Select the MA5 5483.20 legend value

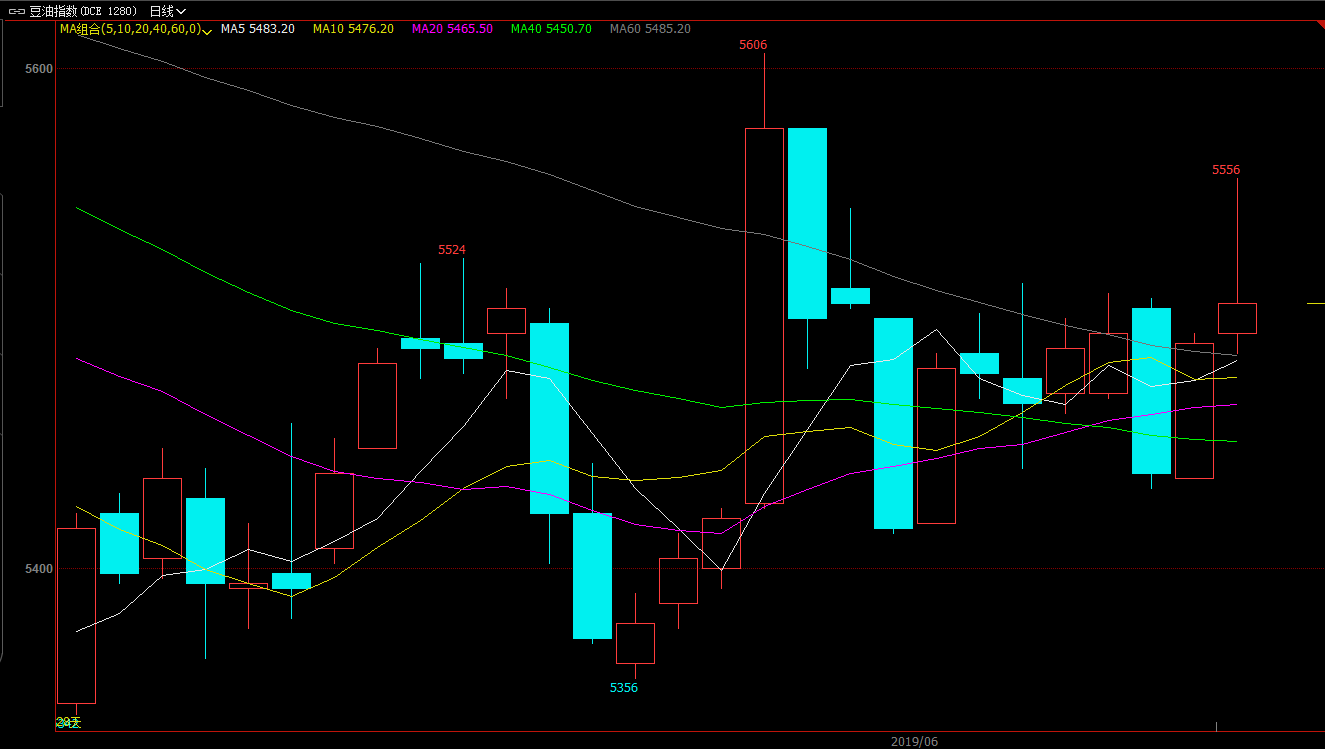258,29
